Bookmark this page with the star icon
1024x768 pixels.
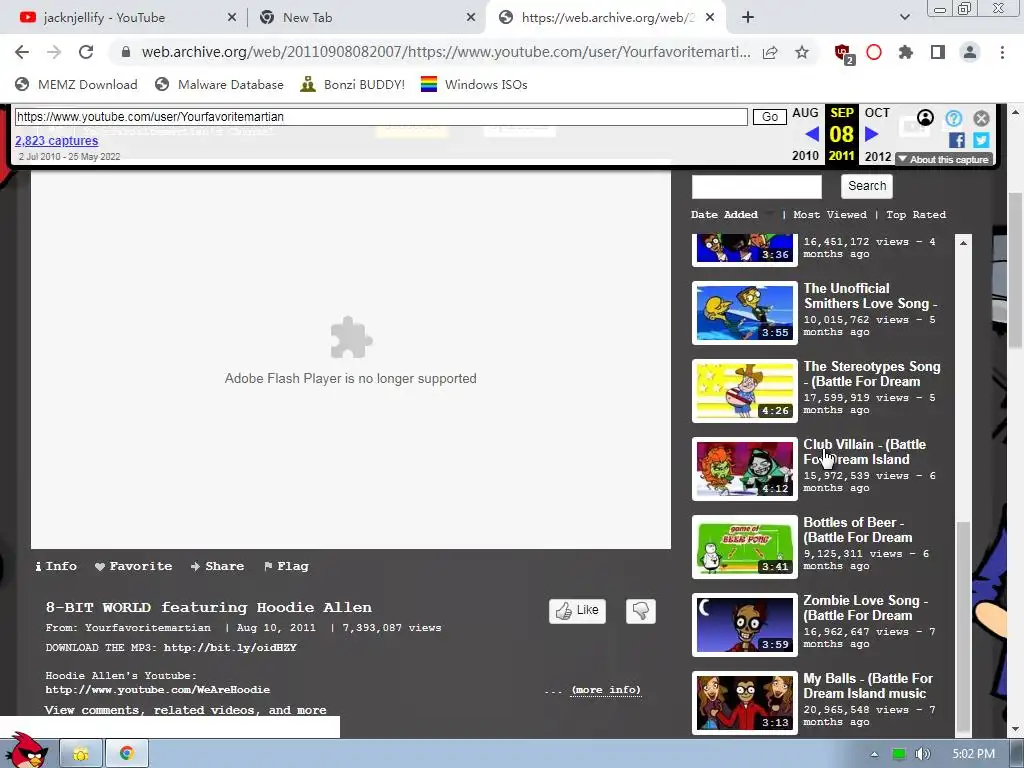click(802, 52)
